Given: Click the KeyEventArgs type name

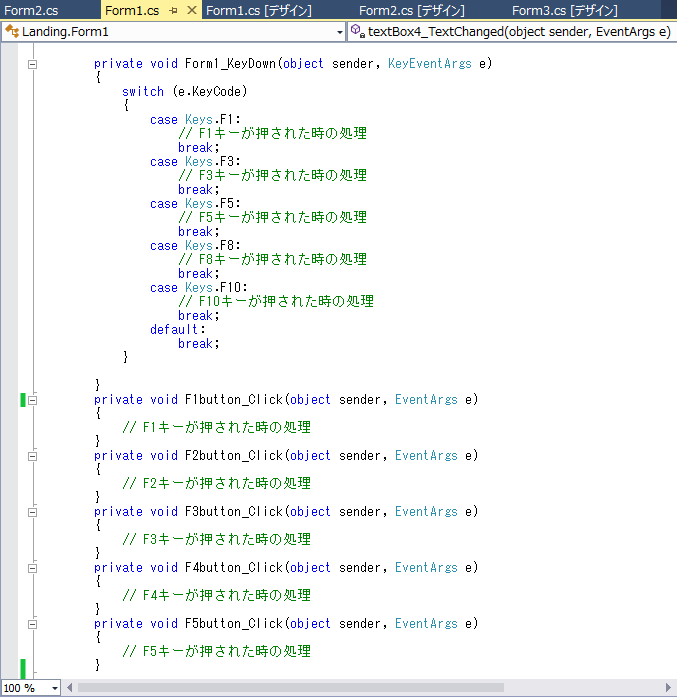Looking at the screenshot, I should (x=429, y=64).
